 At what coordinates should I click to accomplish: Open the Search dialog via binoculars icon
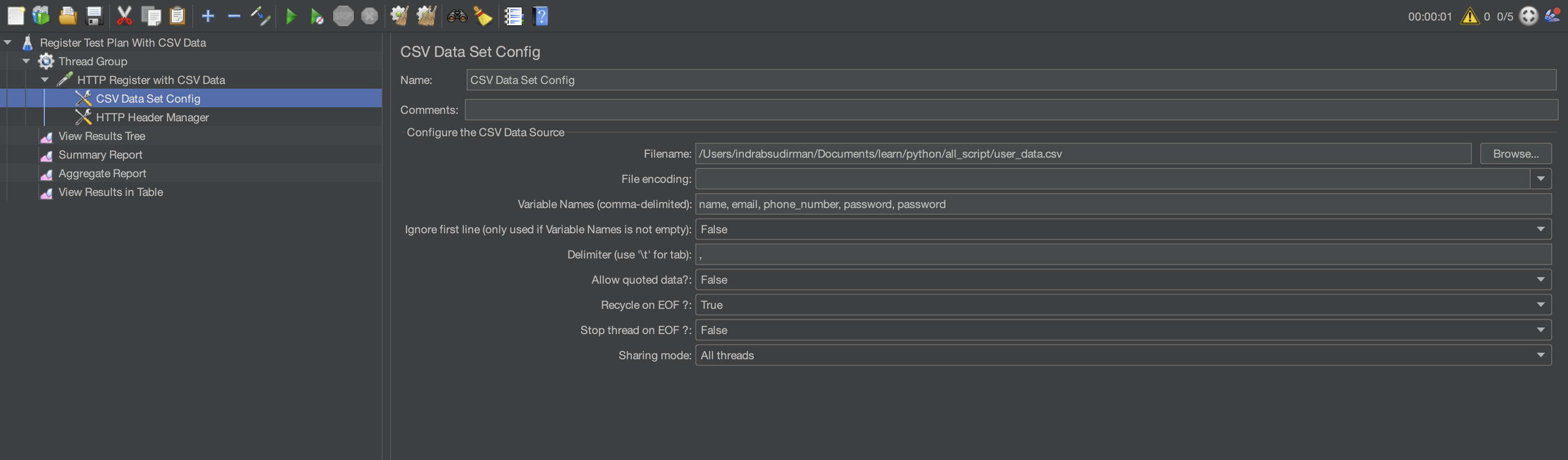point(456,16)
